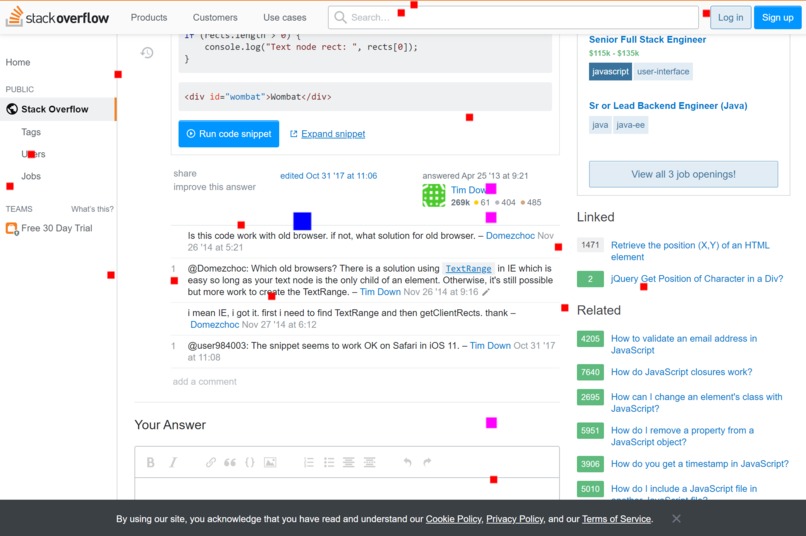
Task: Insert a hyperlink with the link icon
Action: (x=211, y=462)
